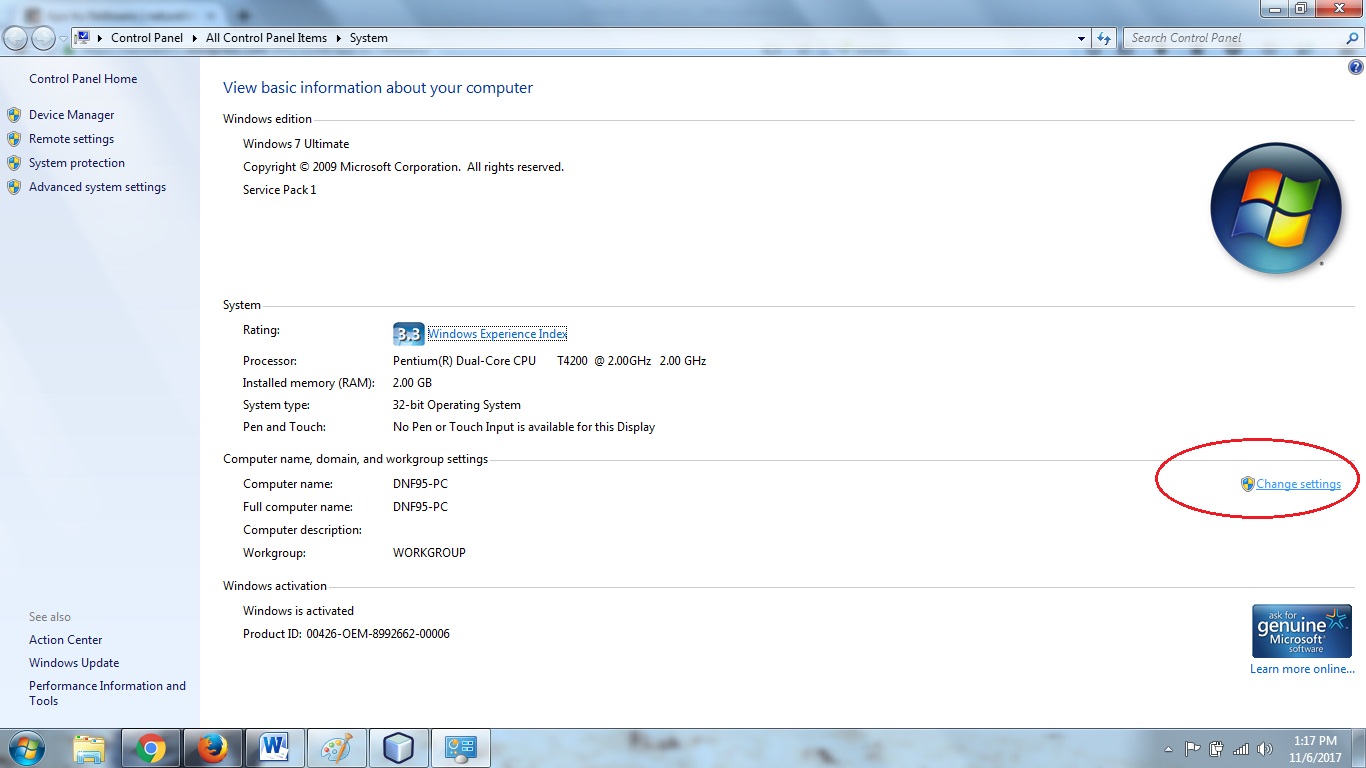This screenshot has width=1366, height=768.
Task: Click the Forward navigation arrow
Action: [x=43, y=38]
